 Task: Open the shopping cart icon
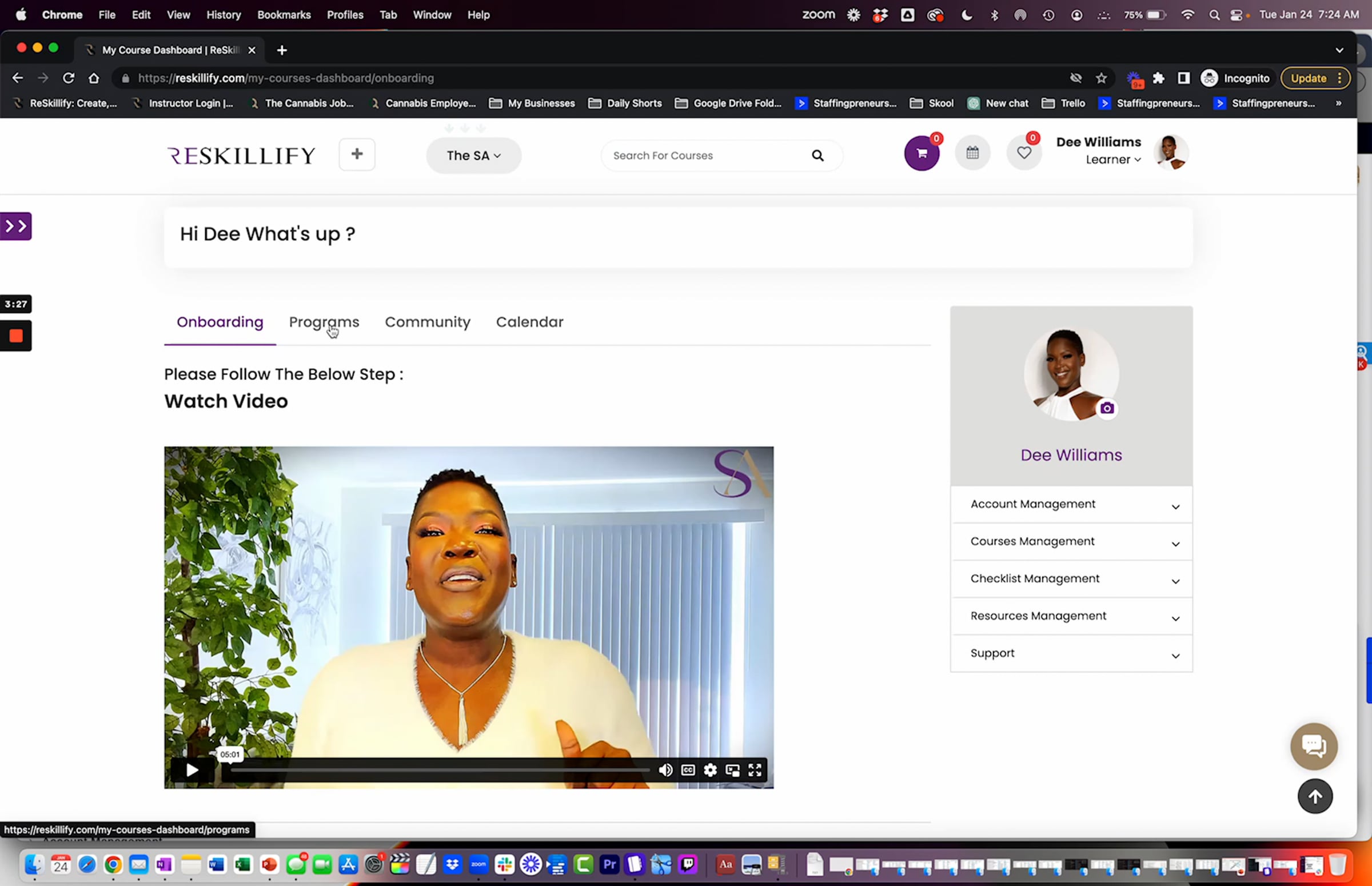(922, 154)
